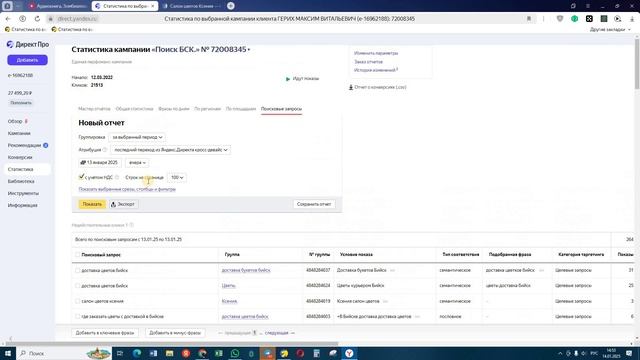Click browser back arrow button
The height and width of the screenshot is (360, 640).
tap(8, 19)
